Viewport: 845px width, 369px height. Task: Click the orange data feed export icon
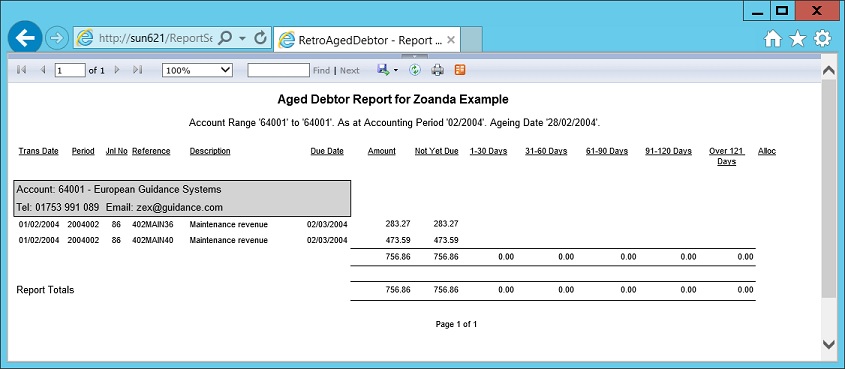coord(460,70)
